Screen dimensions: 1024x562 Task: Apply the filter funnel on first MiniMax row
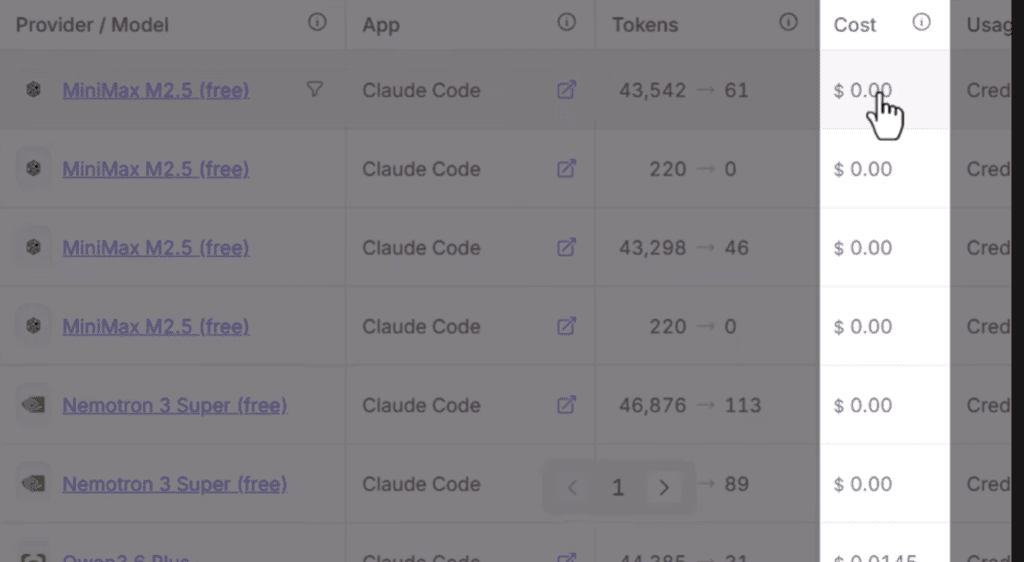[315, 89]
